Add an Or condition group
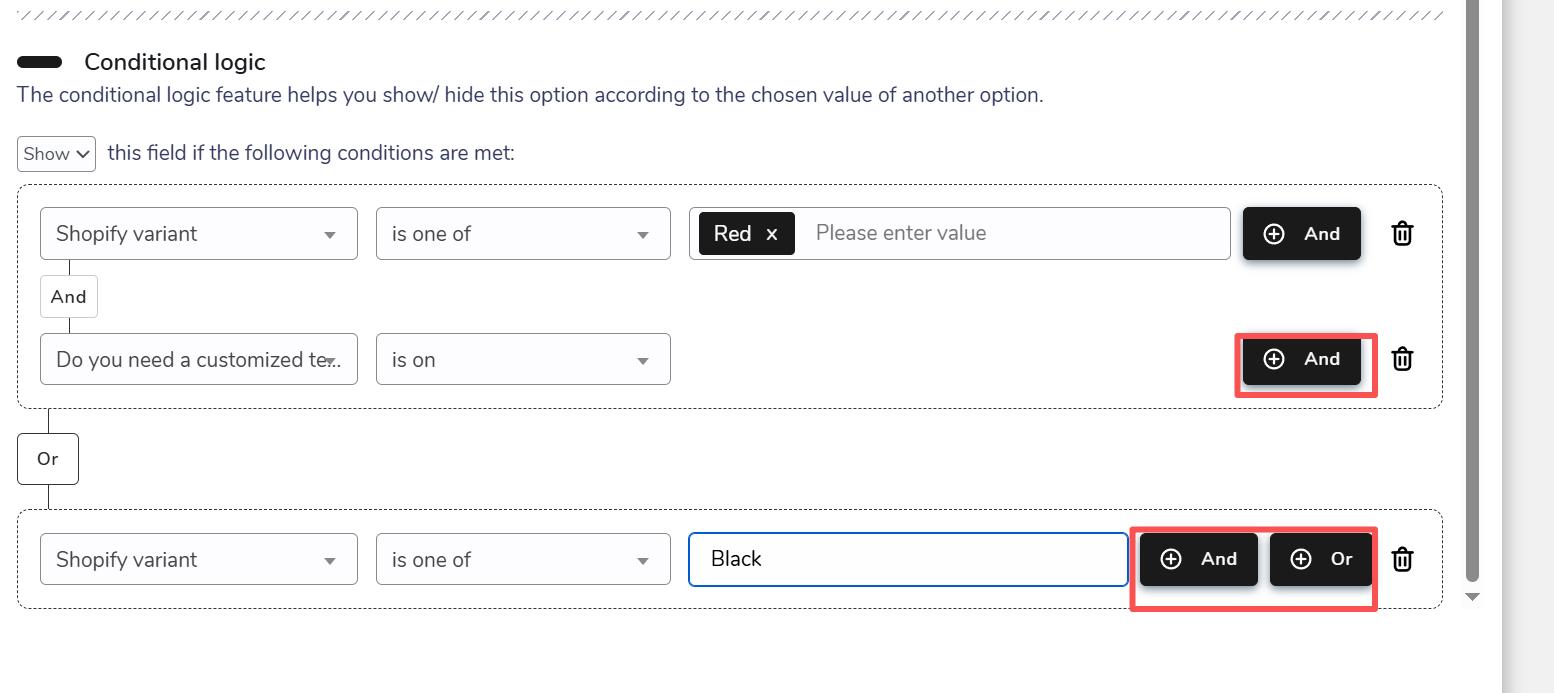 [x=1320, y=559]
